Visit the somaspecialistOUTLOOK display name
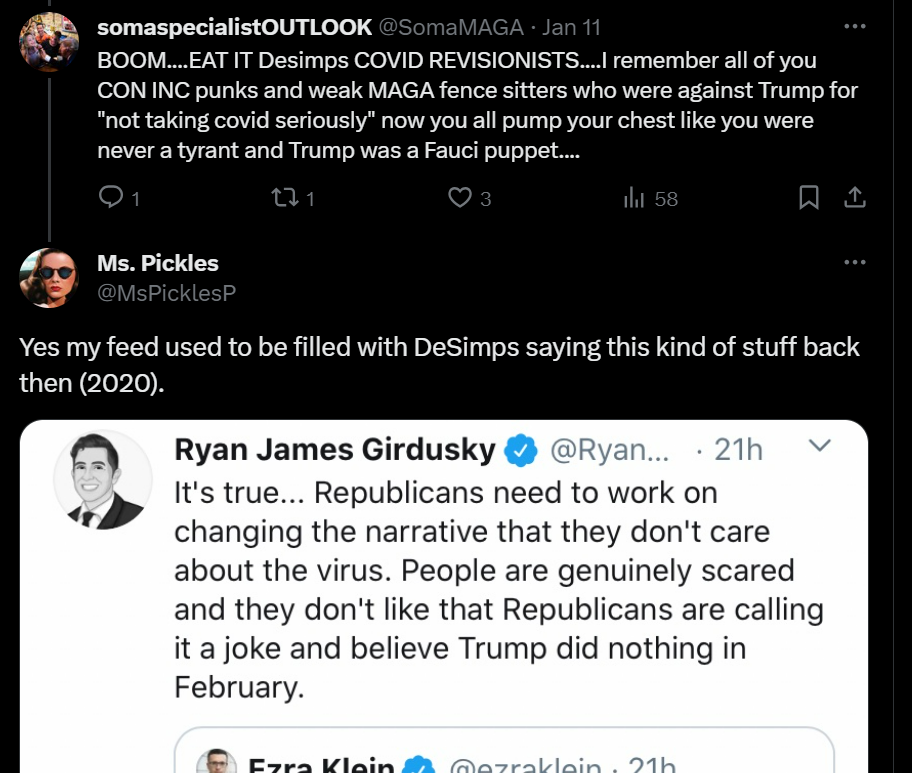The image size is (912, 773). click(x=234, y=27)
